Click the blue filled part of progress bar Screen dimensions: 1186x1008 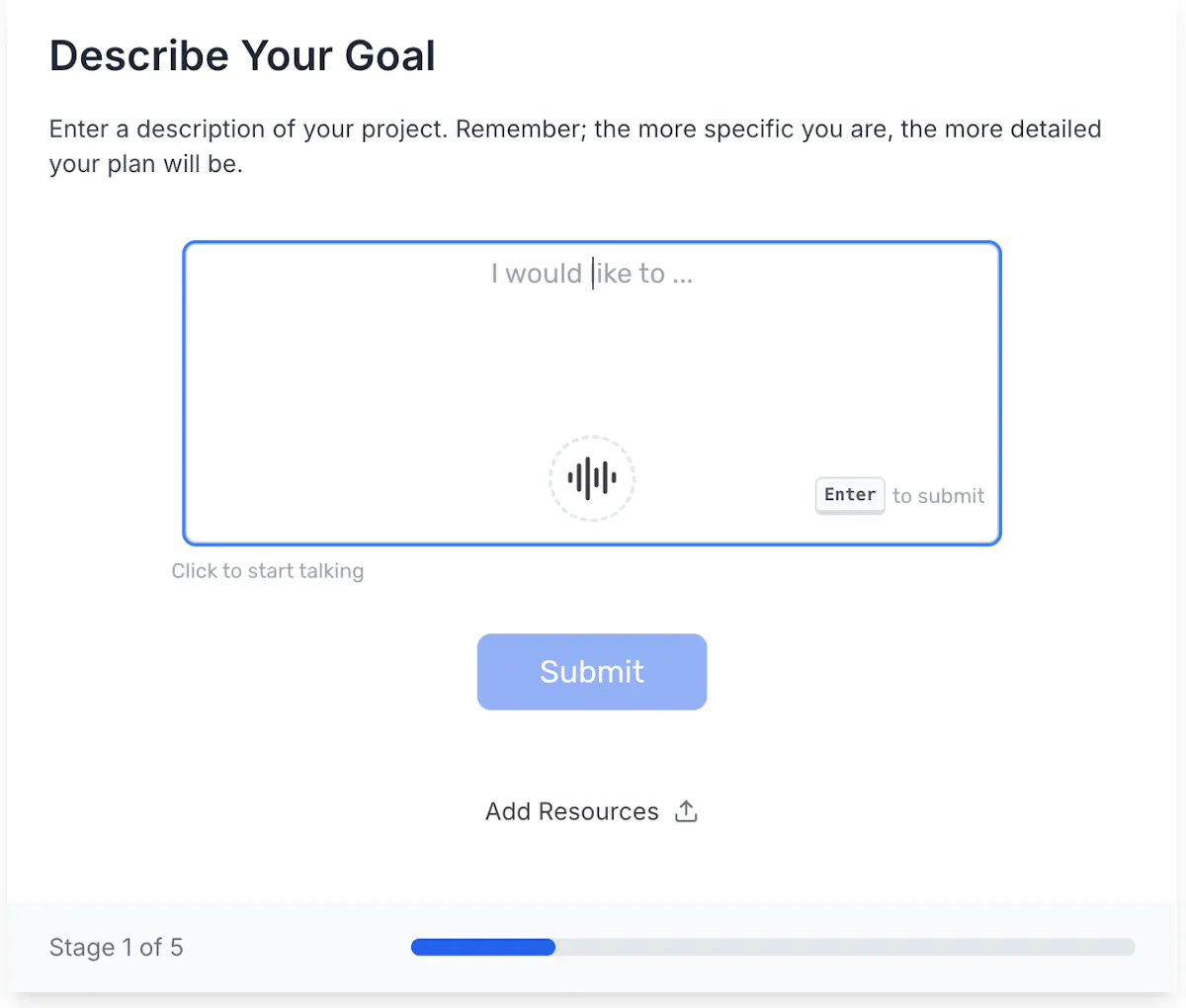tap(483, 947)
